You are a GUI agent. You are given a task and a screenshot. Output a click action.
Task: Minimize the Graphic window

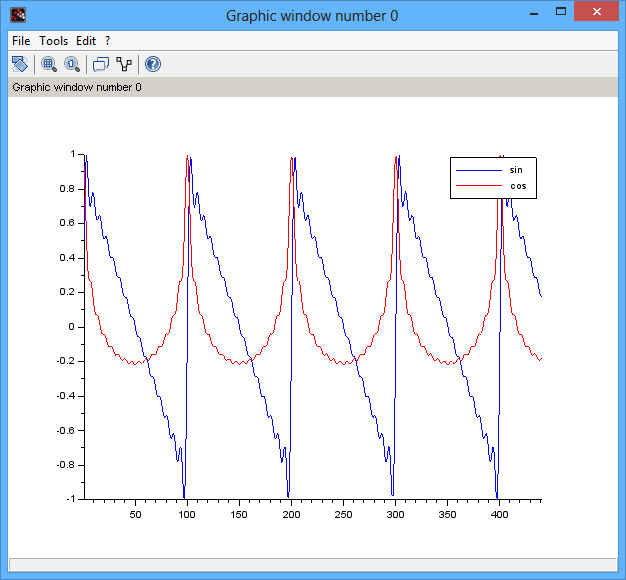tap(534, 13)
